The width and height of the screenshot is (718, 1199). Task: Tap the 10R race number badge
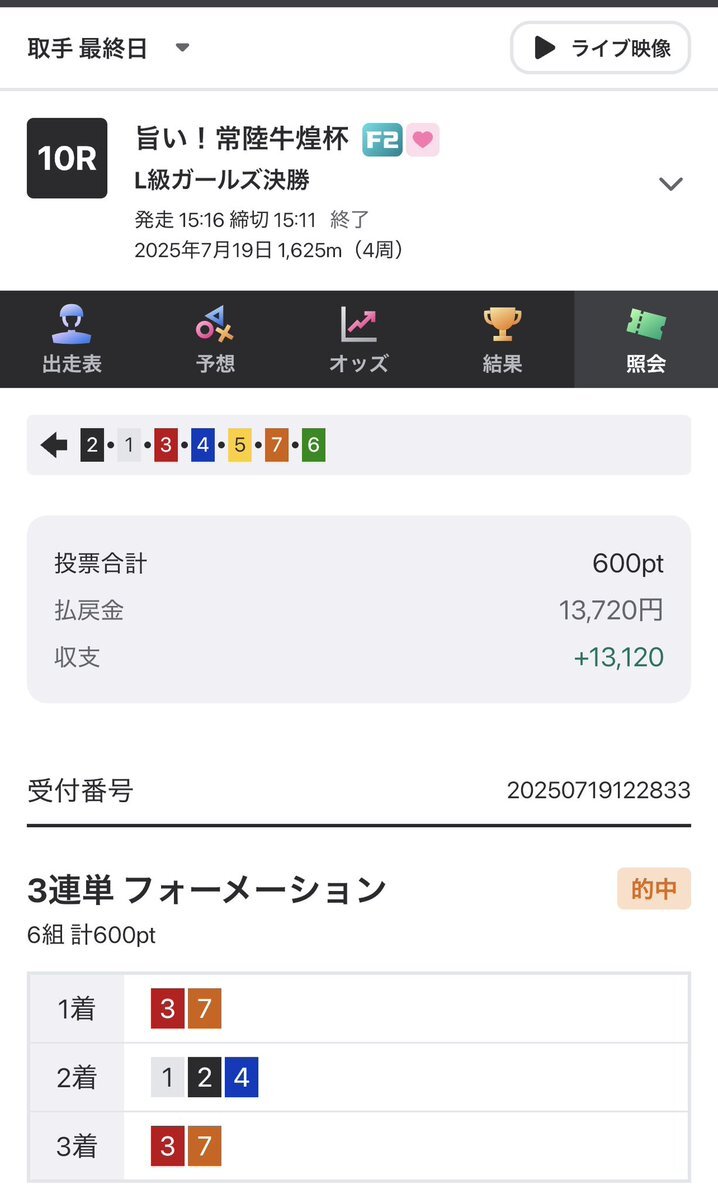pyautogui.click(x=67, y=158)
